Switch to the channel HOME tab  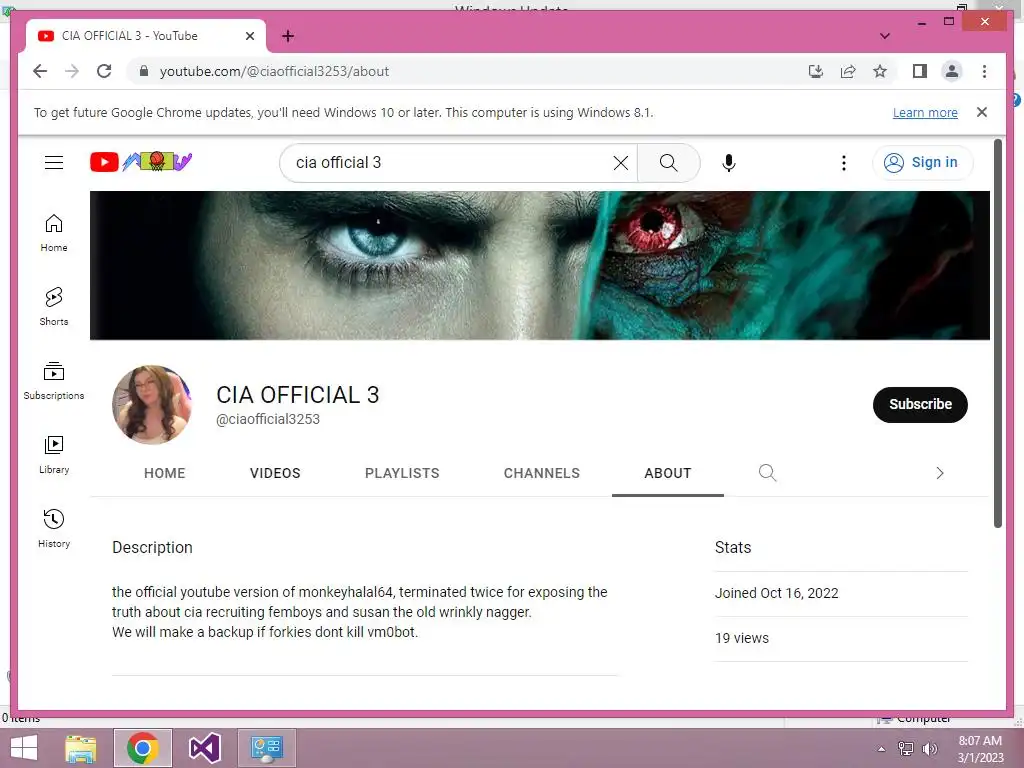165,473
